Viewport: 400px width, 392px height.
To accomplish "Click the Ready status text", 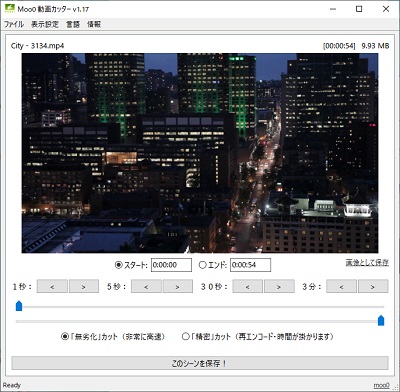I will coord(12,385).
